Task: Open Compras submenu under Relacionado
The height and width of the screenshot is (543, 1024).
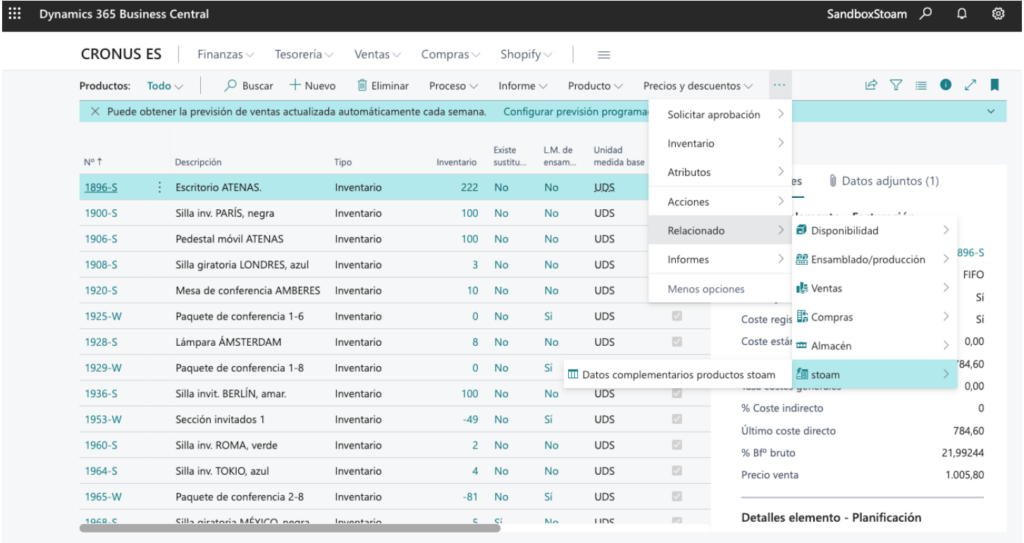Action: pyautogui.click(x=874, y=317)
